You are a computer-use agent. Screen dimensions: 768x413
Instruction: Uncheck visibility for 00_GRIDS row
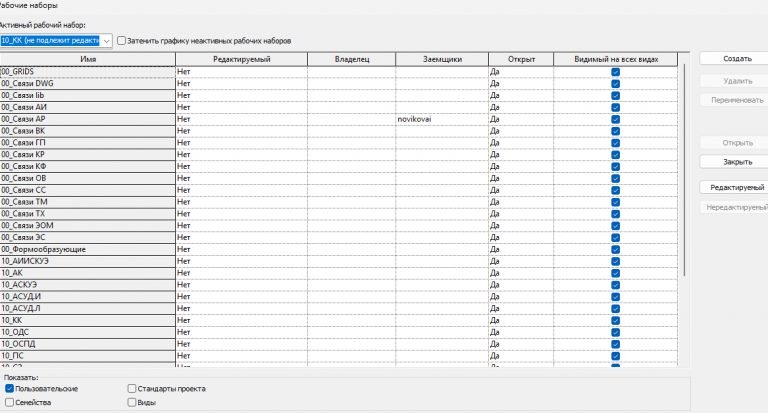(616, 72)
